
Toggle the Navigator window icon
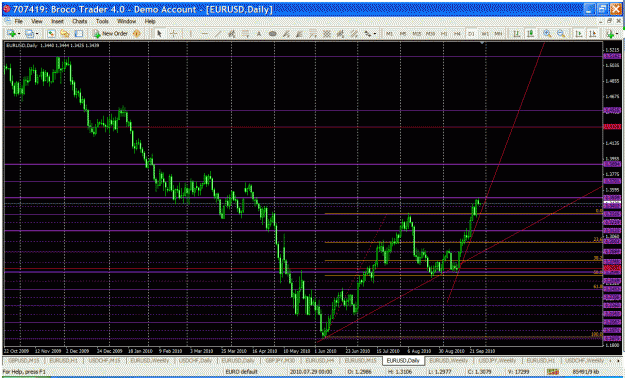tap(65, 34)
